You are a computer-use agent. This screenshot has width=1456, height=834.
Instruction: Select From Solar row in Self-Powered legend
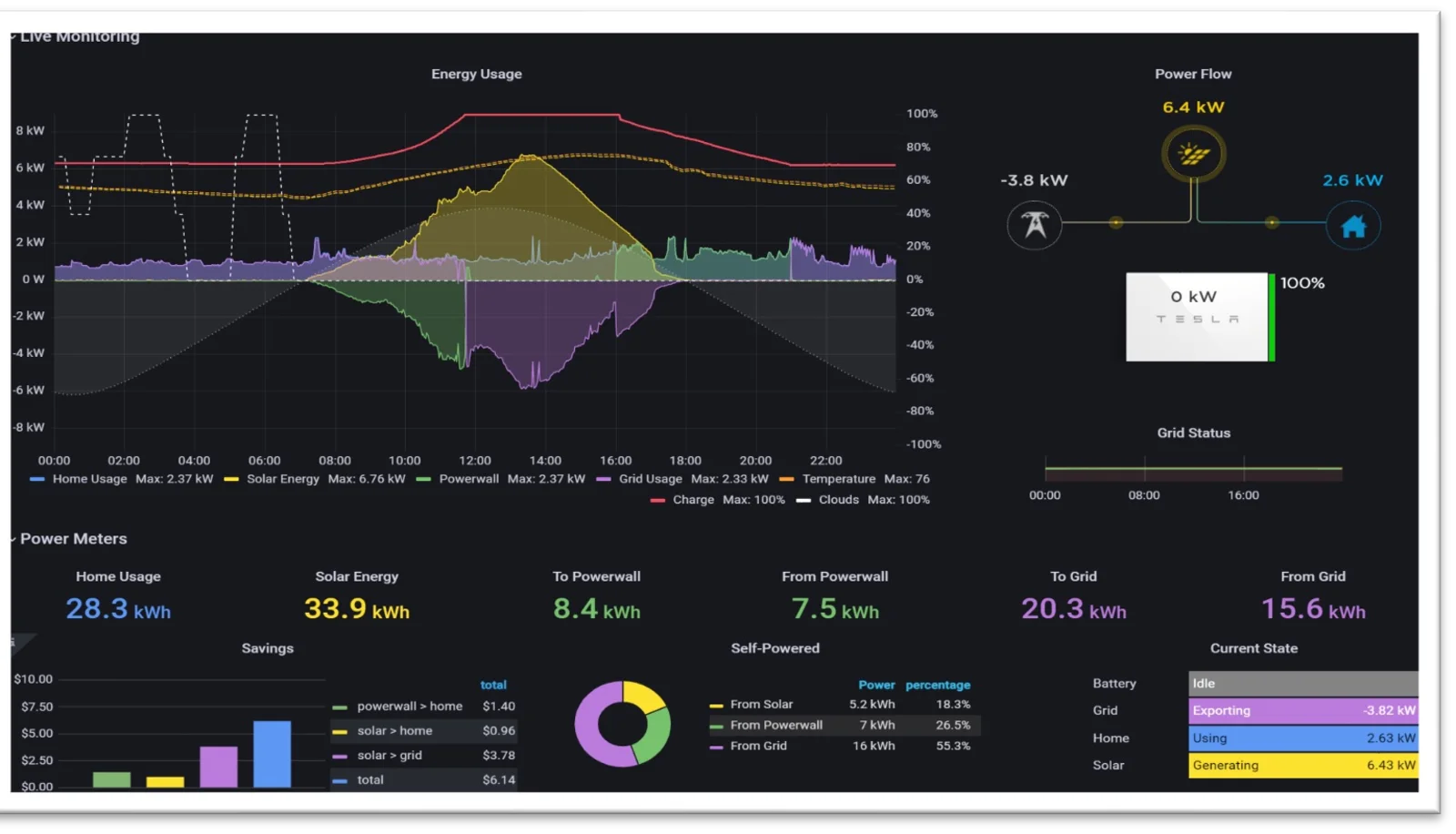click(844, 705)
